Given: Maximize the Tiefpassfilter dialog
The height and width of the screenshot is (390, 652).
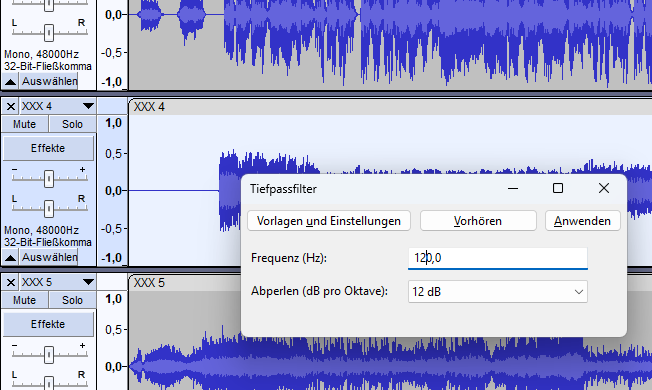Looking at the screenshot, I should (x=558, y=188).
